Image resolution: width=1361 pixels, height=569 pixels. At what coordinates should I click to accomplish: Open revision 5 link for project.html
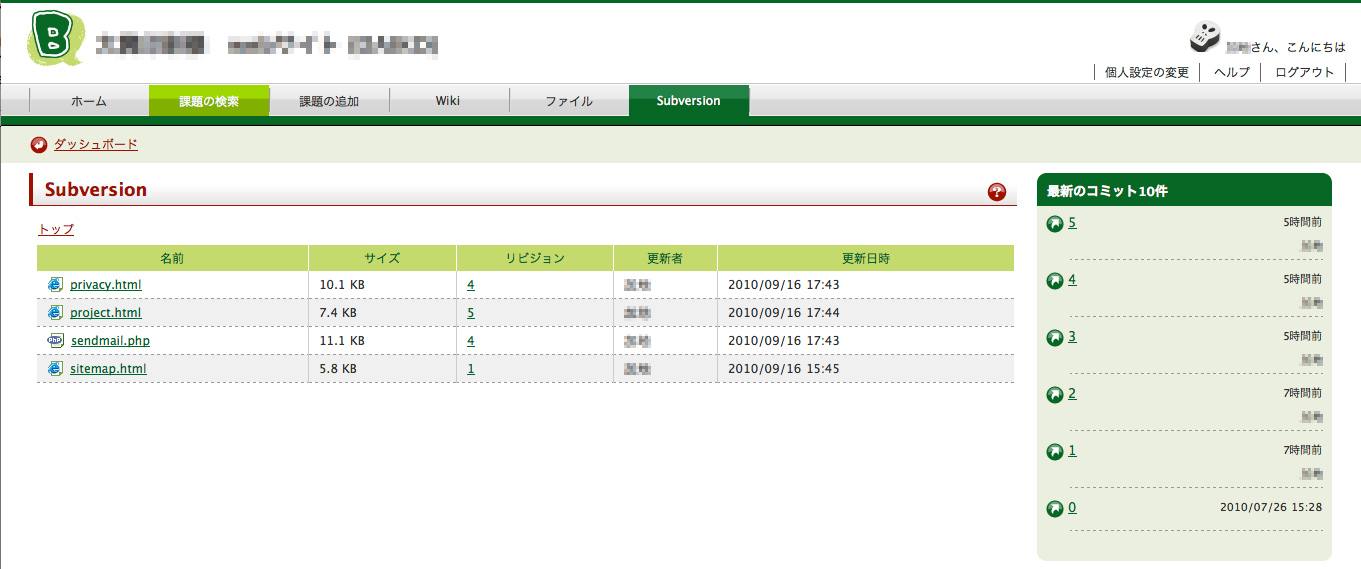470,313
